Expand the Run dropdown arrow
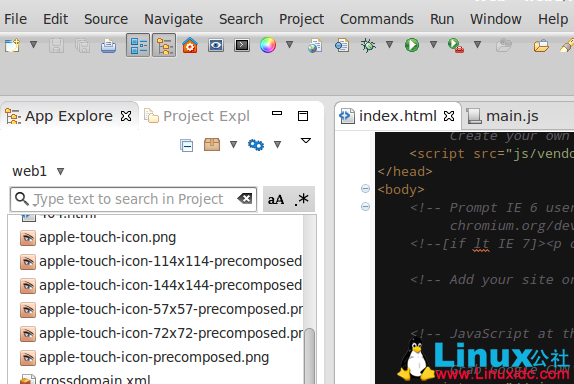574x384 pixels. coord(433,45)
